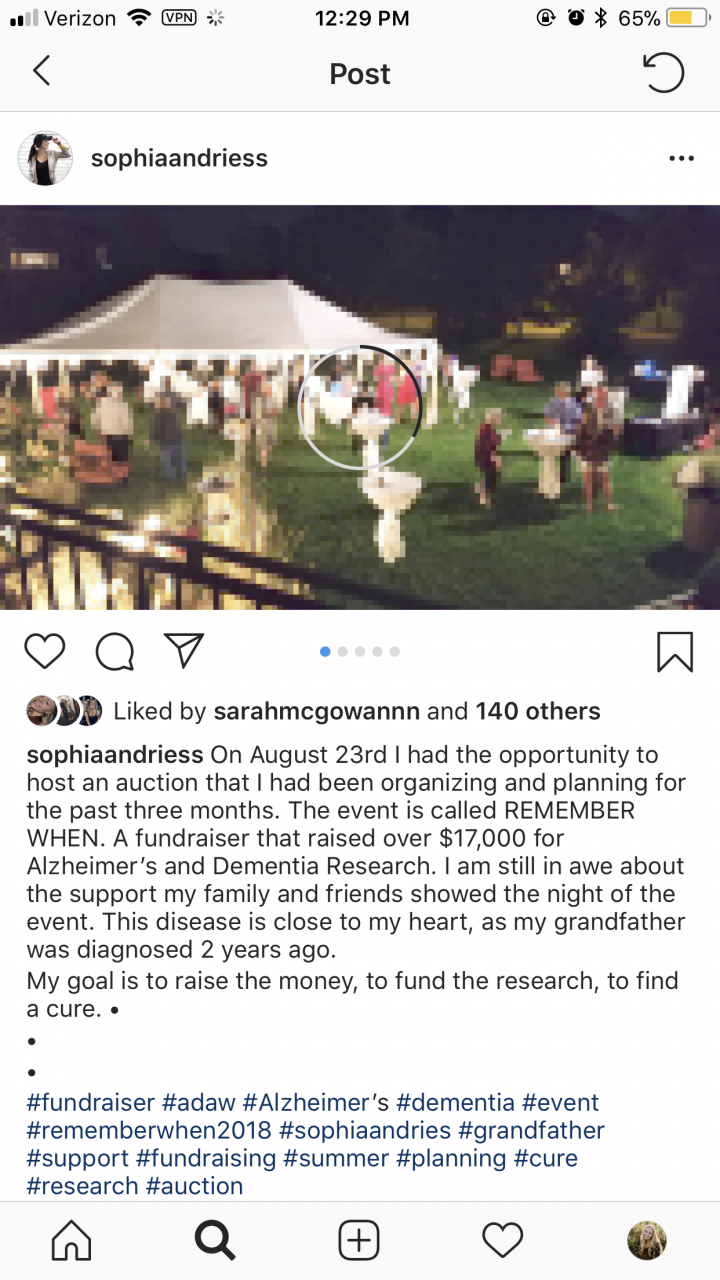Create new post with plus icon
The height and width of the screenshot is (1280, 720).
(359, 1241)
